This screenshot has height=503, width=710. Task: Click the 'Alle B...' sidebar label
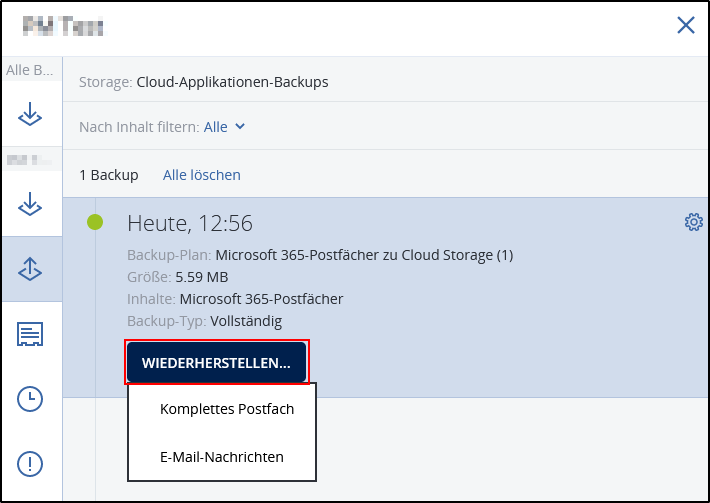point(31,70)
